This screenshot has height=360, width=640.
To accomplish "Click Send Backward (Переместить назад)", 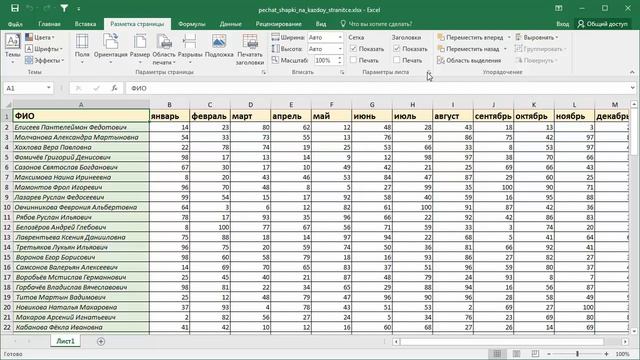I will (x=468, y=49).
